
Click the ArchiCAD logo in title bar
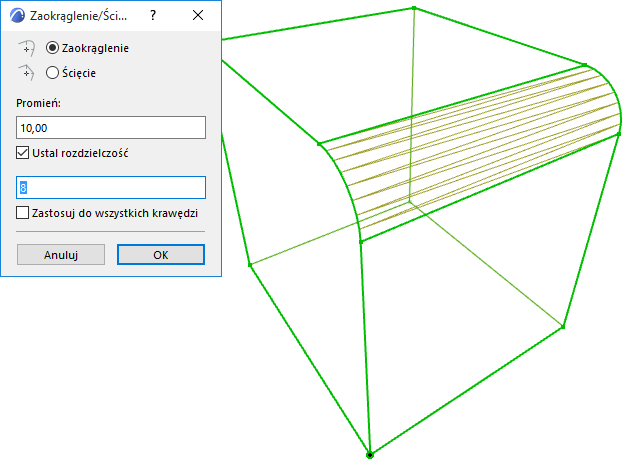17,16
